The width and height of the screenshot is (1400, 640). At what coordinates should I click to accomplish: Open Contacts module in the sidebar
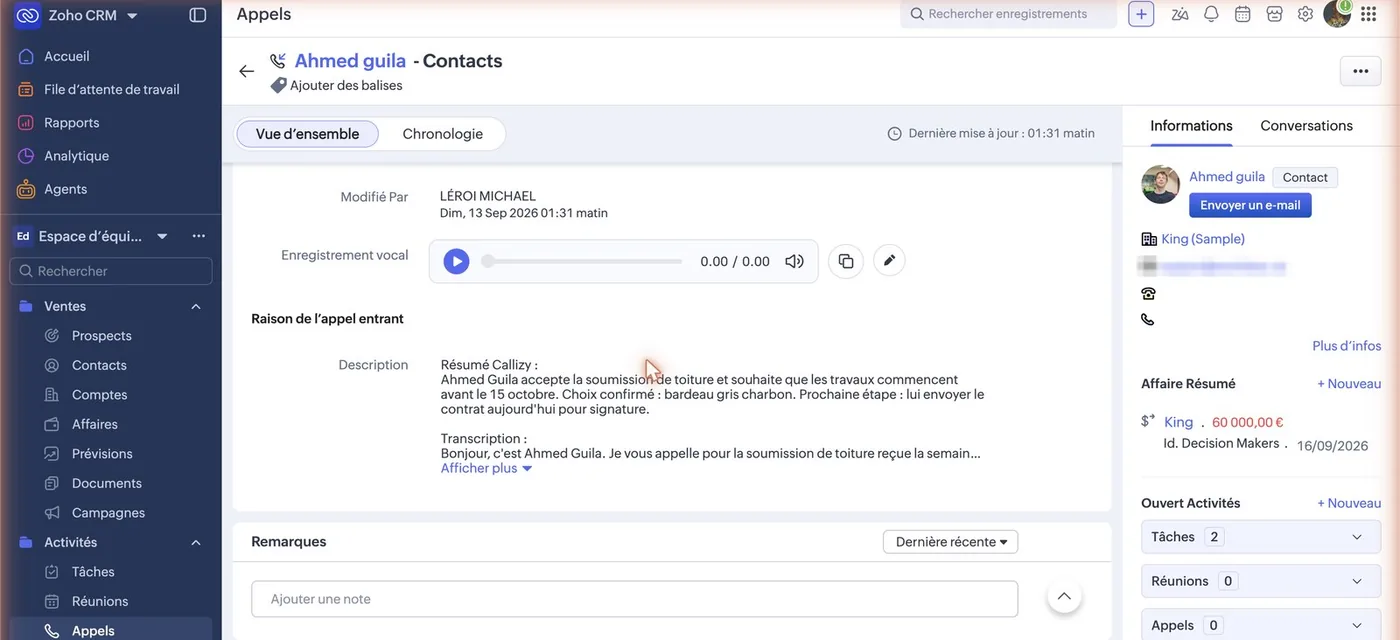pyautogui.click(x=99, y=365)
